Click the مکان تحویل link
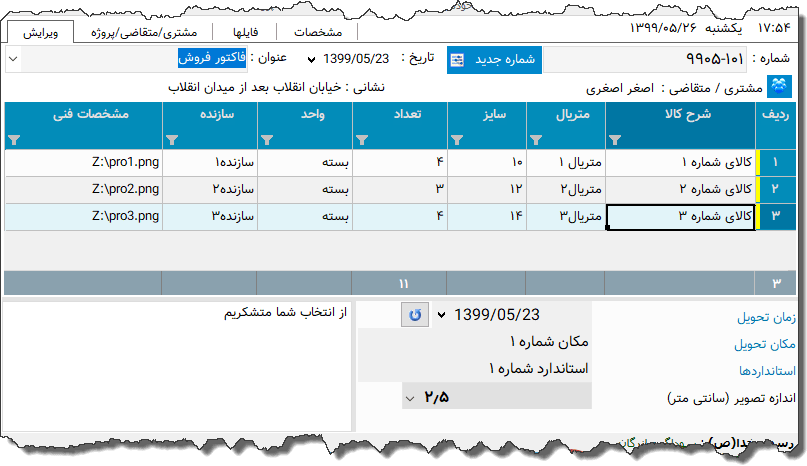 765,344
